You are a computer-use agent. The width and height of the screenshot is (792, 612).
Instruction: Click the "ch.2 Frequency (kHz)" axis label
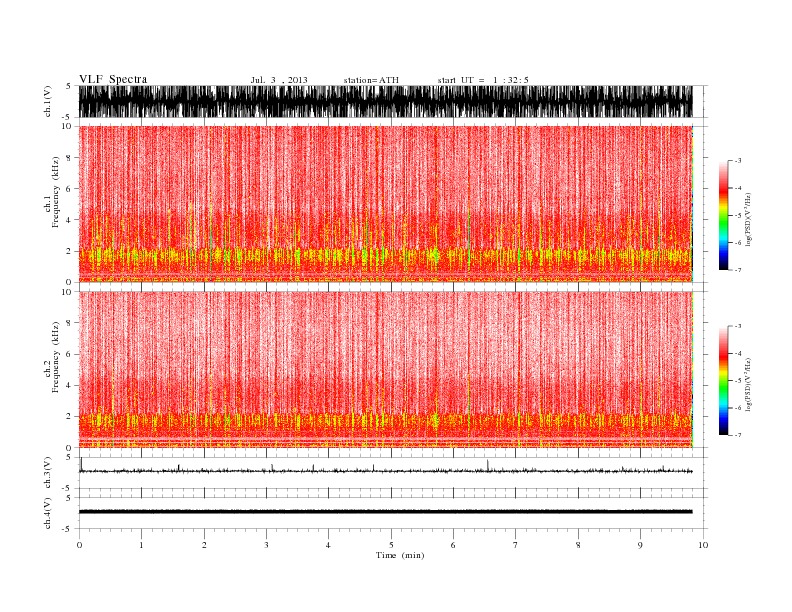coord(52,358)
